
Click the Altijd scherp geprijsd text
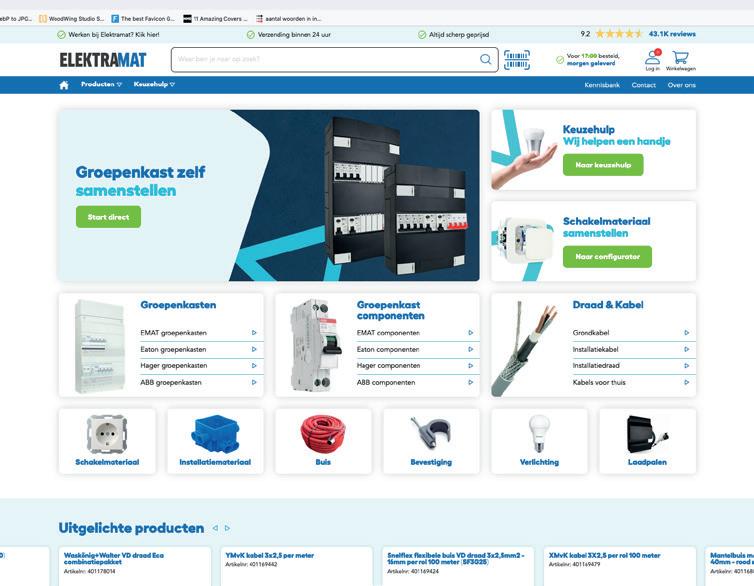[x=459, y=35]
